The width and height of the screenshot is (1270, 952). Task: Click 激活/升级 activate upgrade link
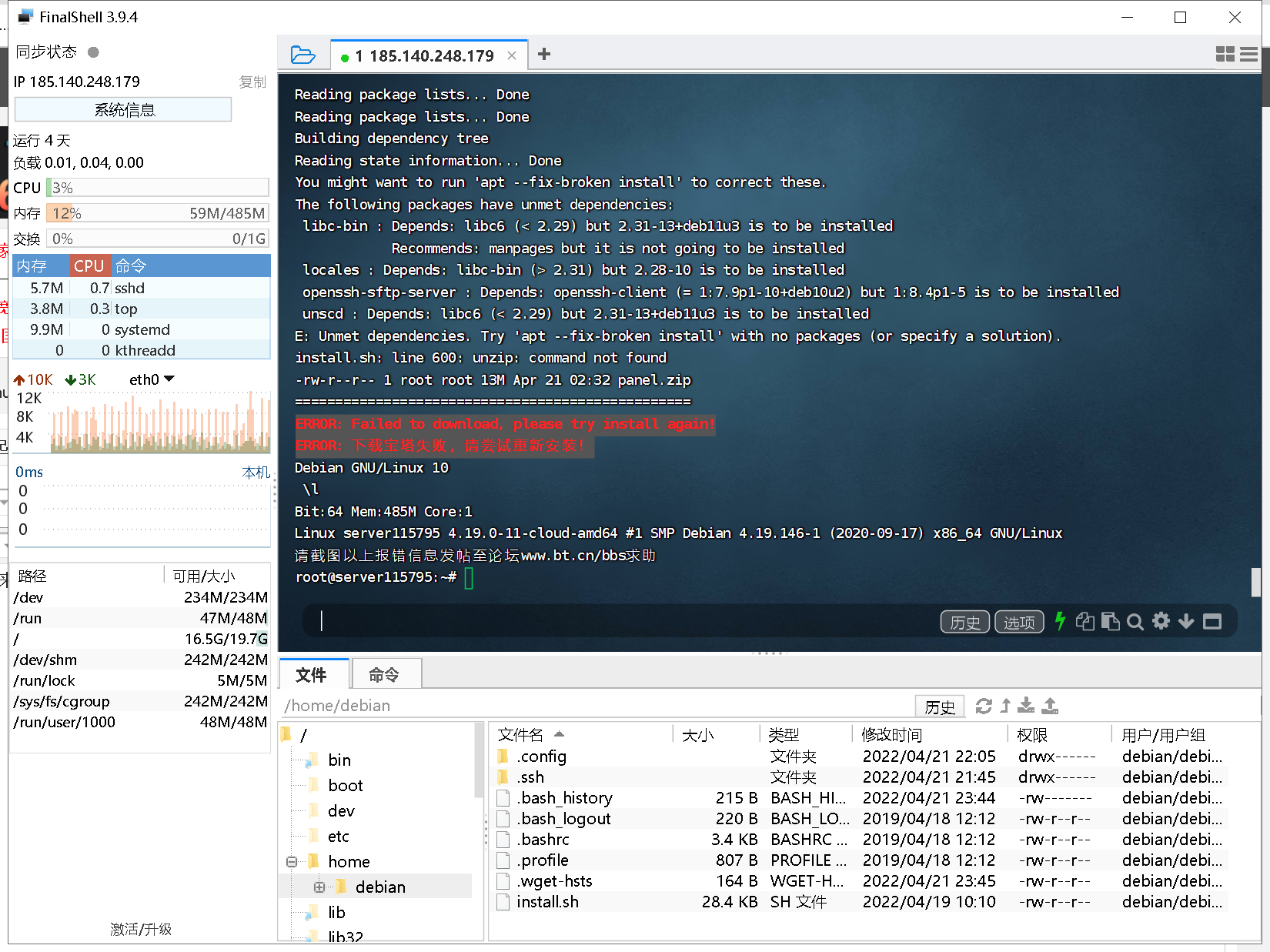pyautogui.click(x=141, y=929)
